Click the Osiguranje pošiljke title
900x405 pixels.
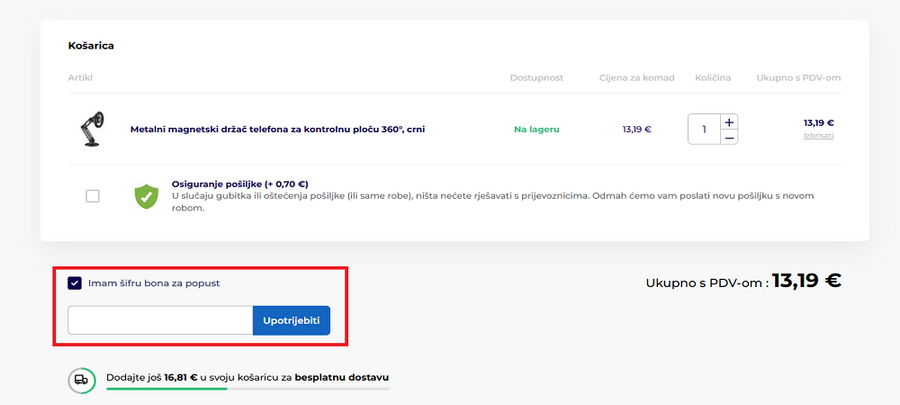pyautogui.click(x=240, y=184)
